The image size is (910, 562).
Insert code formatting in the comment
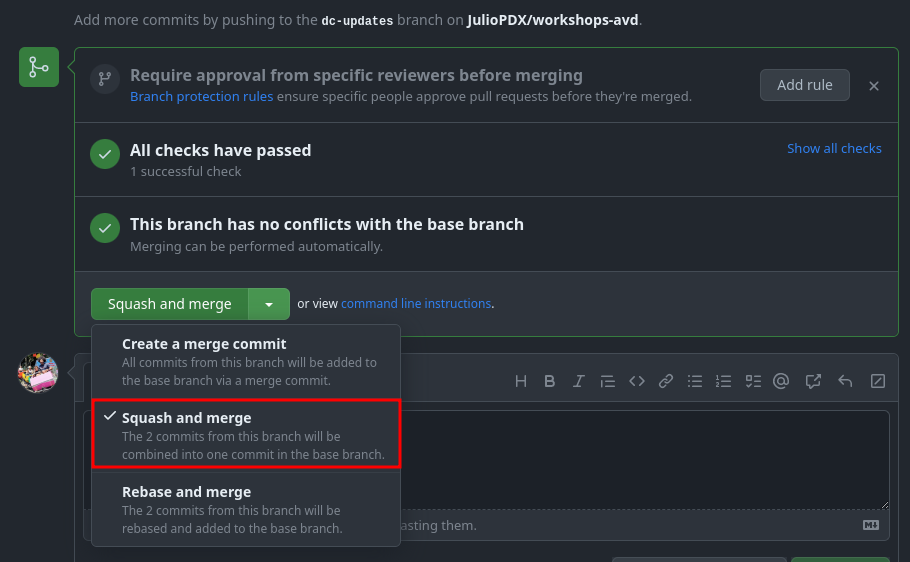click(636, 381)
